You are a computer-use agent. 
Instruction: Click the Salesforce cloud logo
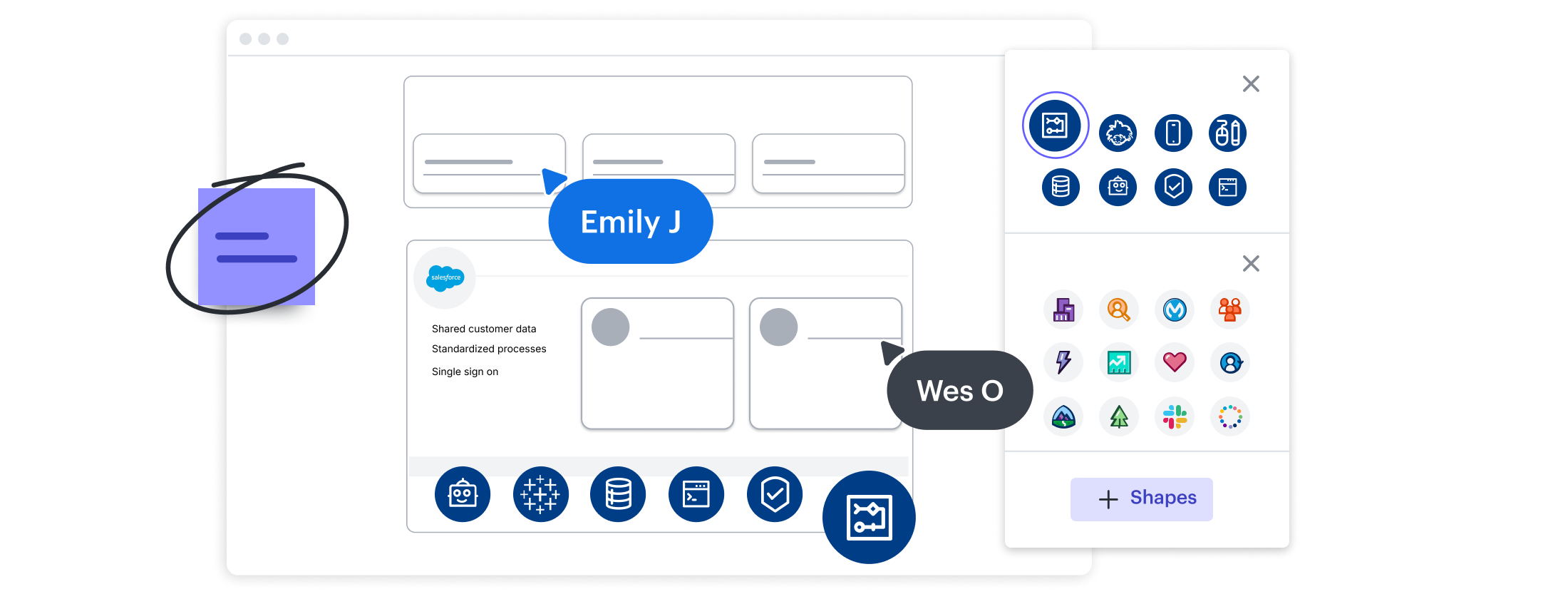(445, 277)
